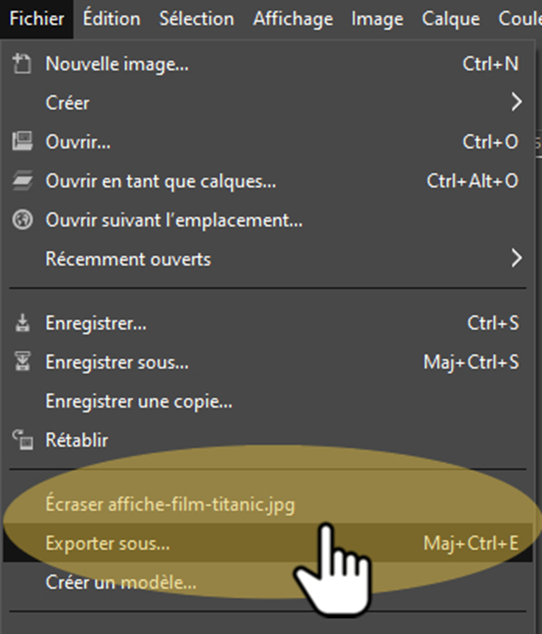Select Écraser affiche-film-titanic.jpg
This screenshot has height=634, width=542.
pos(268,504)
